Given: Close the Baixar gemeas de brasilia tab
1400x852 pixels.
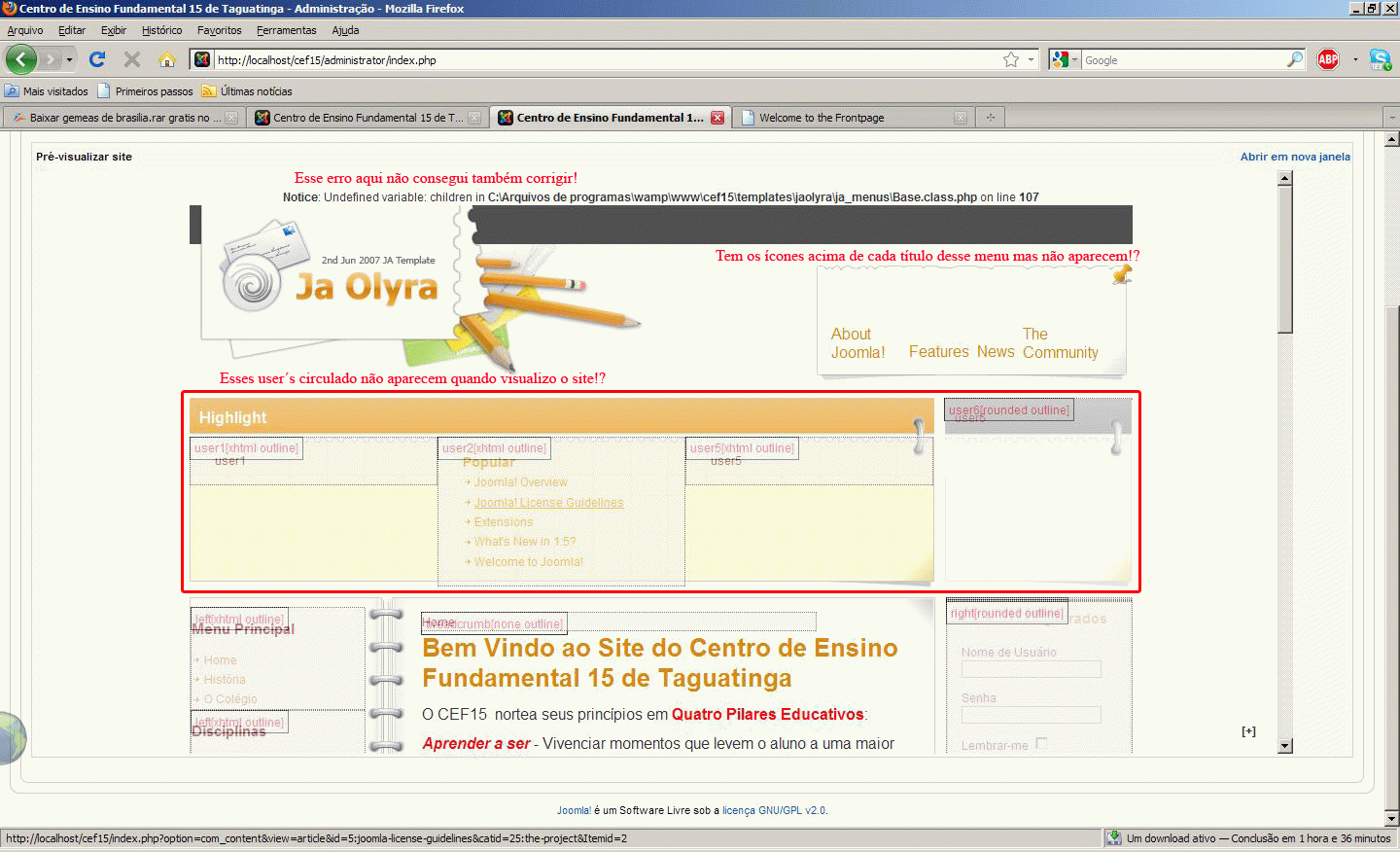Looking at the screenshot, I should [x=231, y=118].
